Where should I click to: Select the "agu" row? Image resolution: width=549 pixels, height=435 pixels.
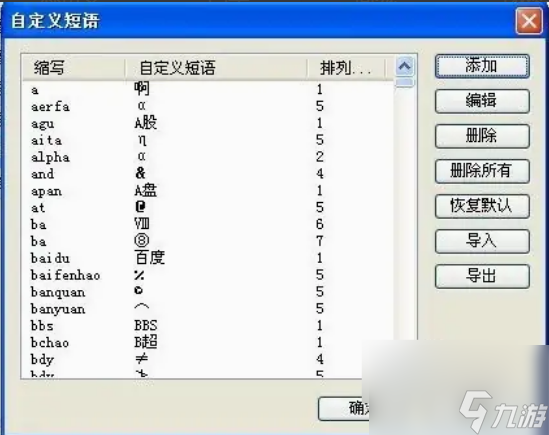(x=208, y=123)
